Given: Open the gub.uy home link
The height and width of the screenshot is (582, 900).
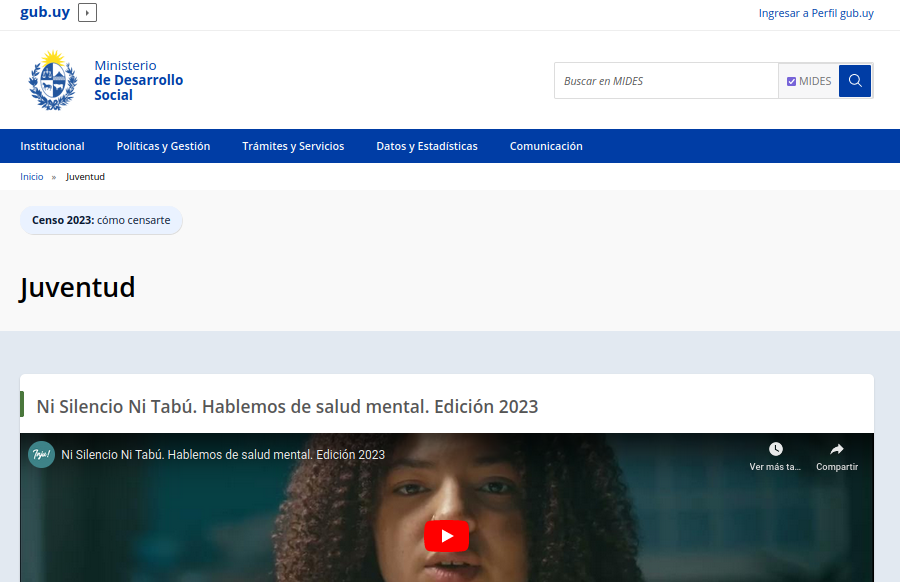Looking at the screenshot, I should click(x=45, y=12).
